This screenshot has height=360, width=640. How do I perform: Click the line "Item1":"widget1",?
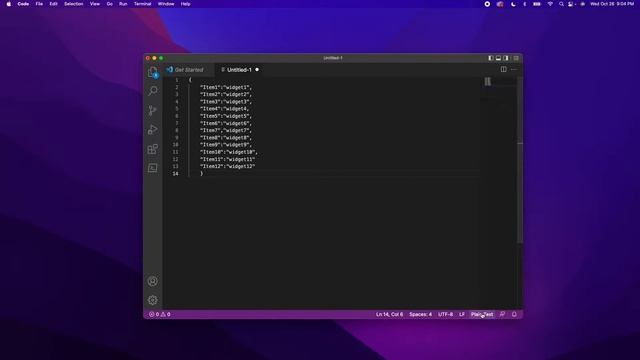pyautogui.click(x=226, y=87)
